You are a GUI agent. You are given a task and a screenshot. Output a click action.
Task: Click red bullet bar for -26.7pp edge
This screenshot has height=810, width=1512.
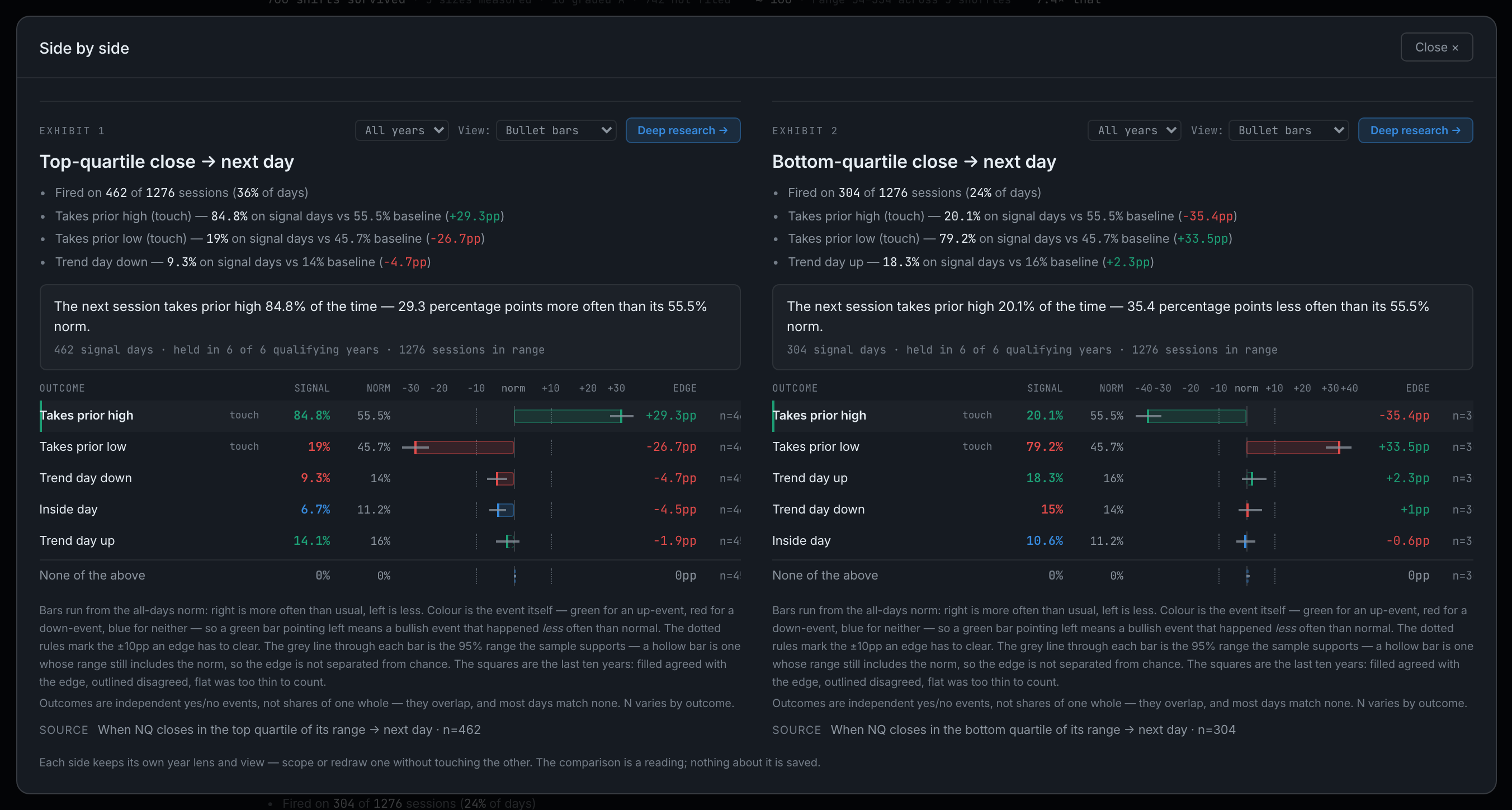tap(464, 448)
